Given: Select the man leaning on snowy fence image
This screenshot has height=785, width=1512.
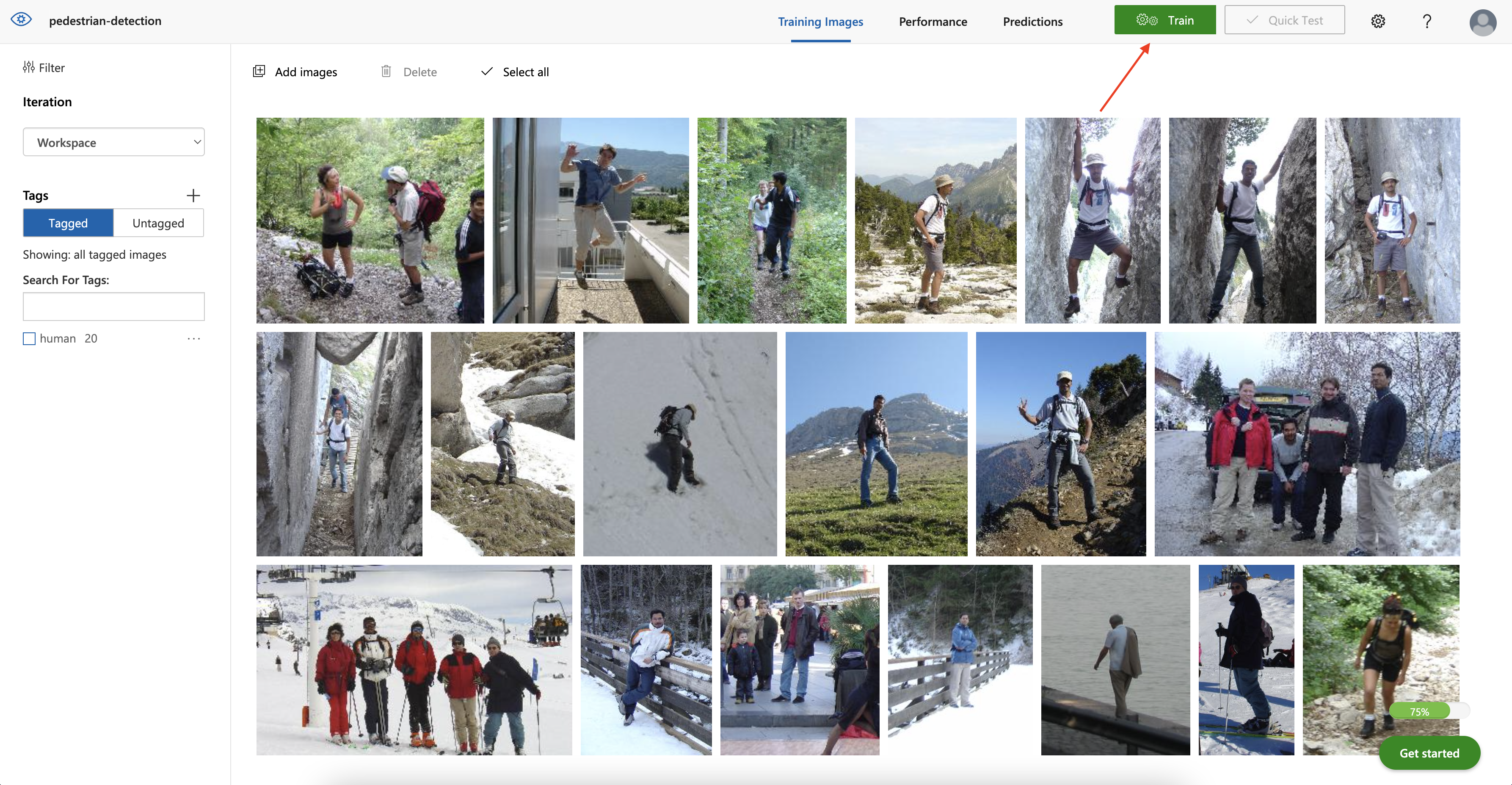Looking at the screenshot, I should (646, 660).
